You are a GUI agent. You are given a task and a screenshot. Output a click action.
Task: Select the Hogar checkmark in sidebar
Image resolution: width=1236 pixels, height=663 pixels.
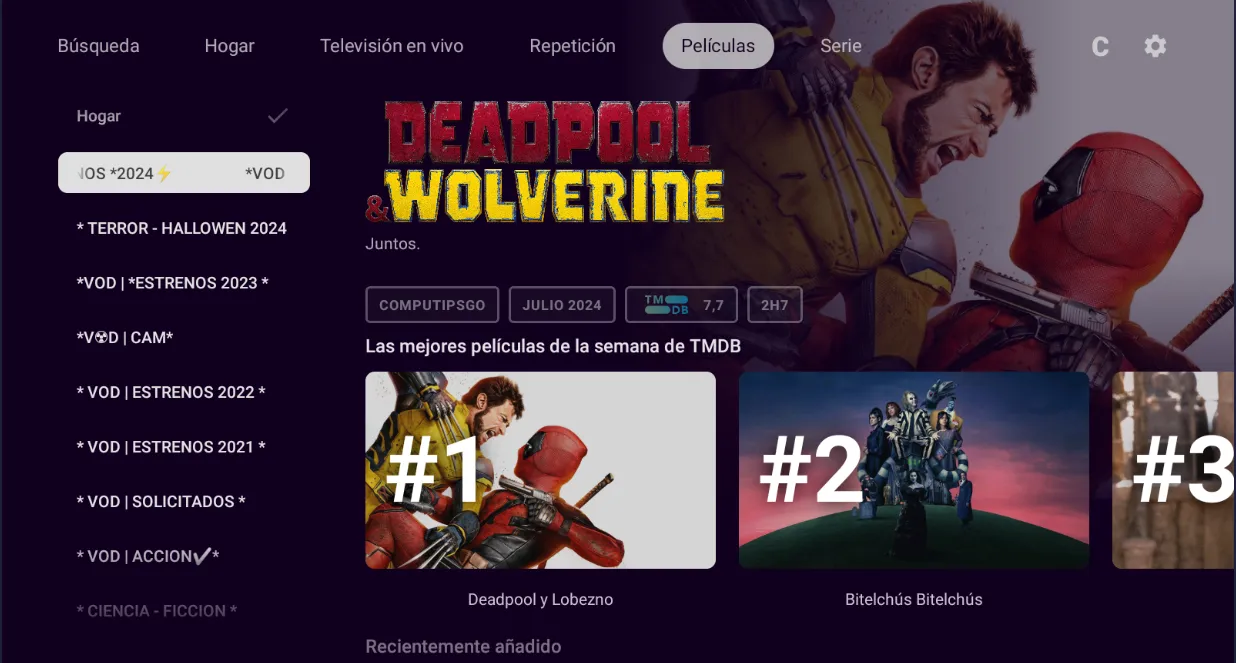tap(278, 116)
